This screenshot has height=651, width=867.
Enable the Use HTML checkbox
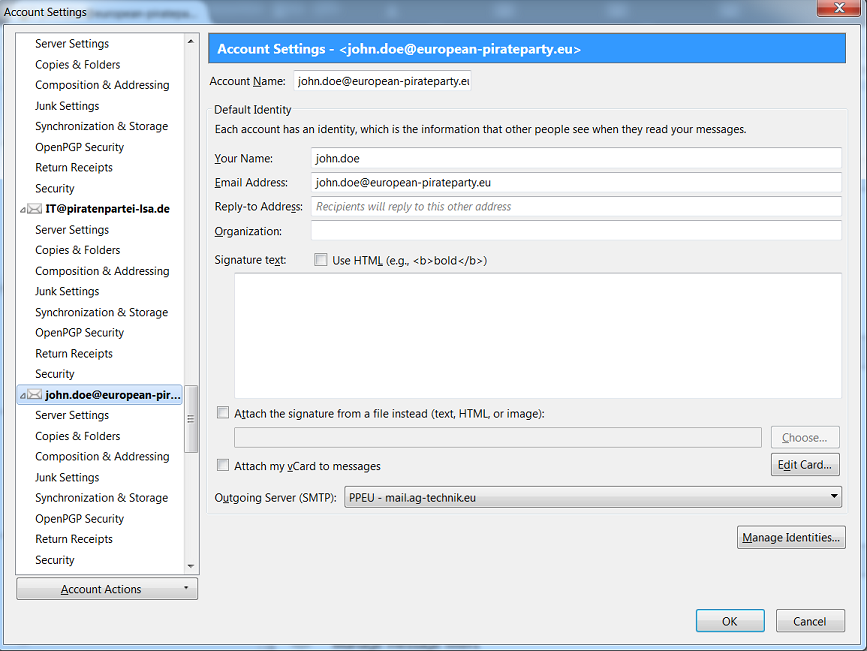coord(321,260)
